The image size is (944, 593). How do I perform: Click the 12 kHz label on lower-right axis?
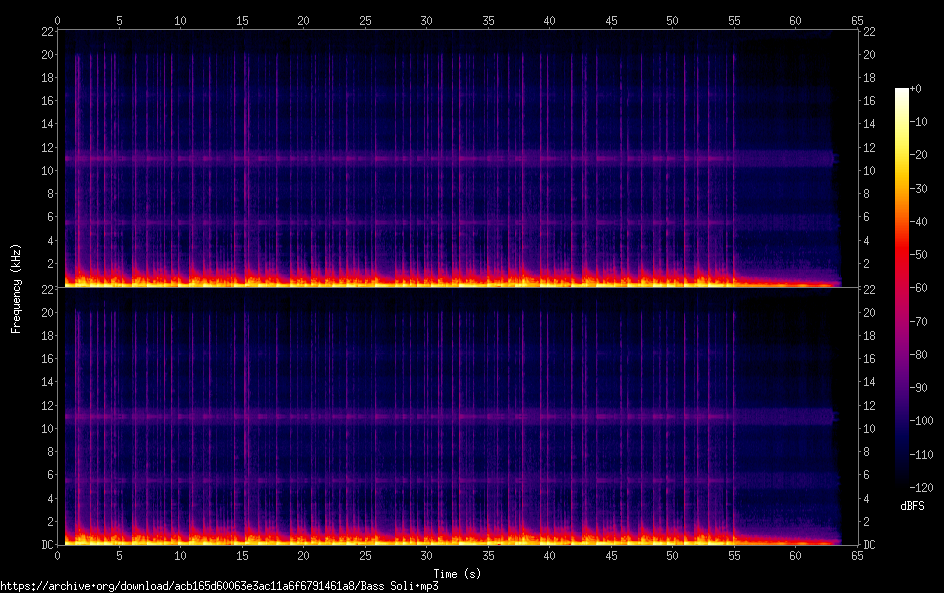pos(869,405)
